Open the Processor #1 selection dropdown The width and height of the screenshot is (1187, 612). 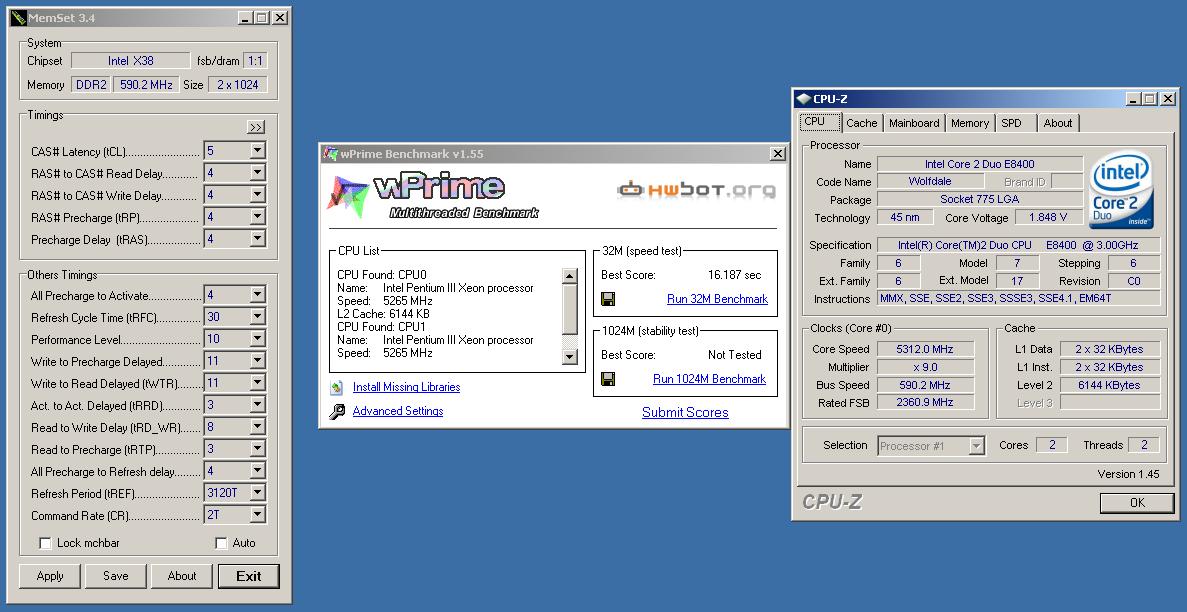977,446
